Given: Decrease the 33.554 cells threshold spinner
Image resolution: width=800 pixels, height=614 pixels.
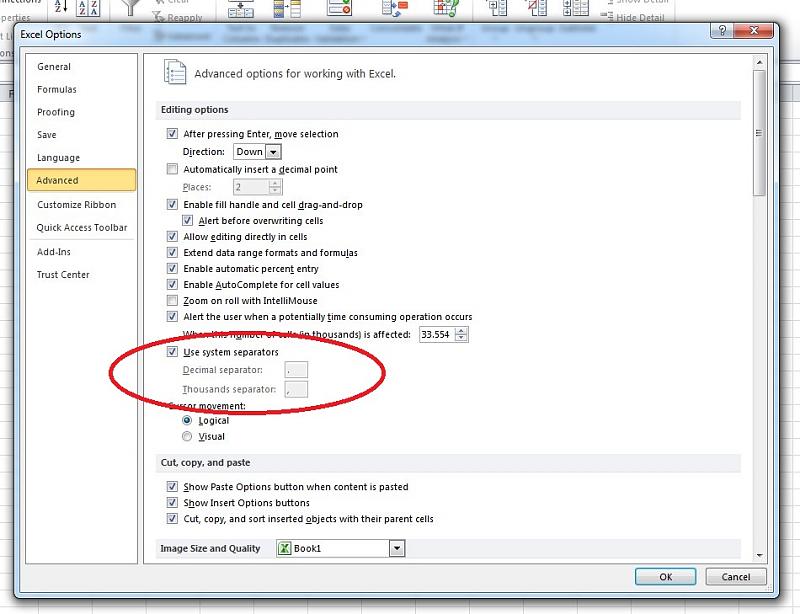Looking at the screenshot, I should click(x=461, y=338).
